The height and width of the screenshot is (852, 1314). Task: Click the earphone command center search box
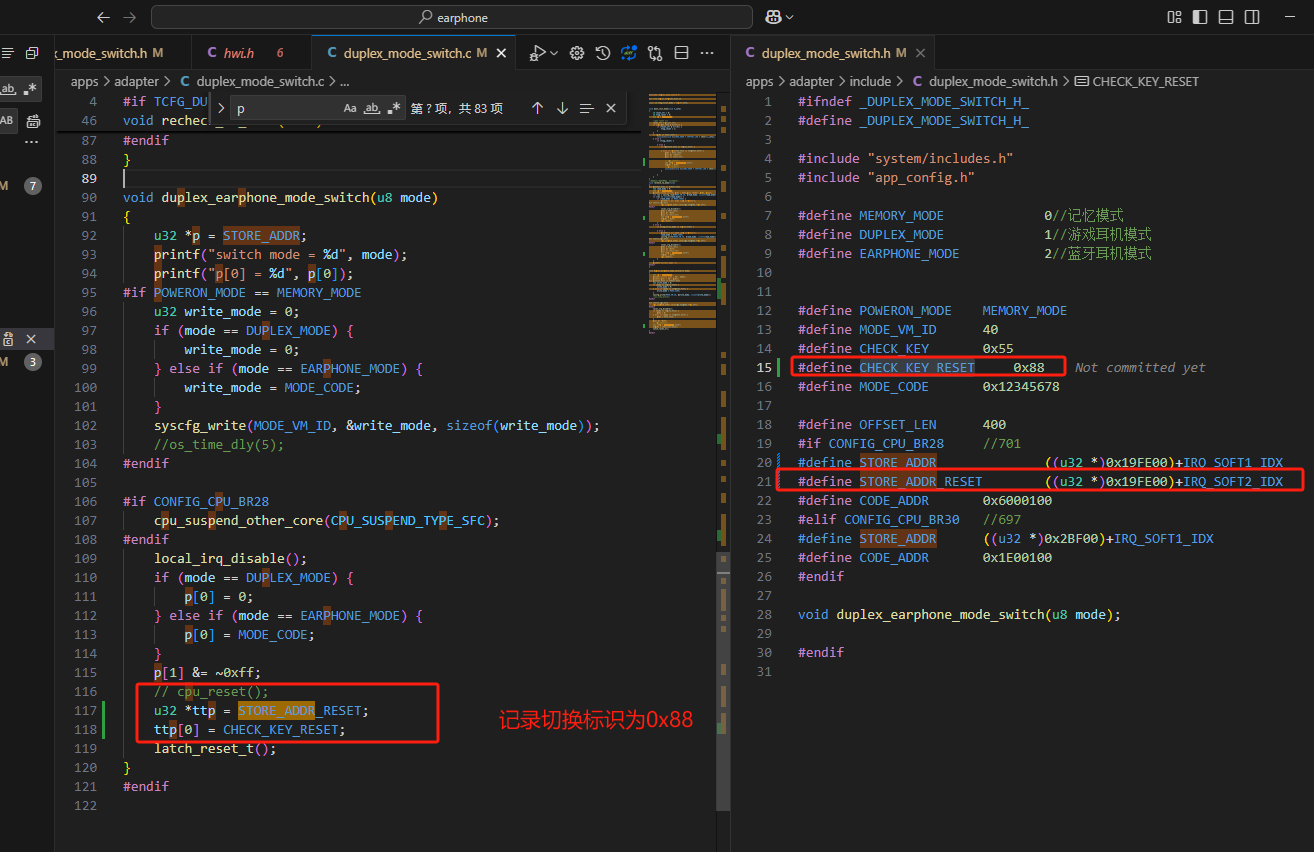point(452,17)
